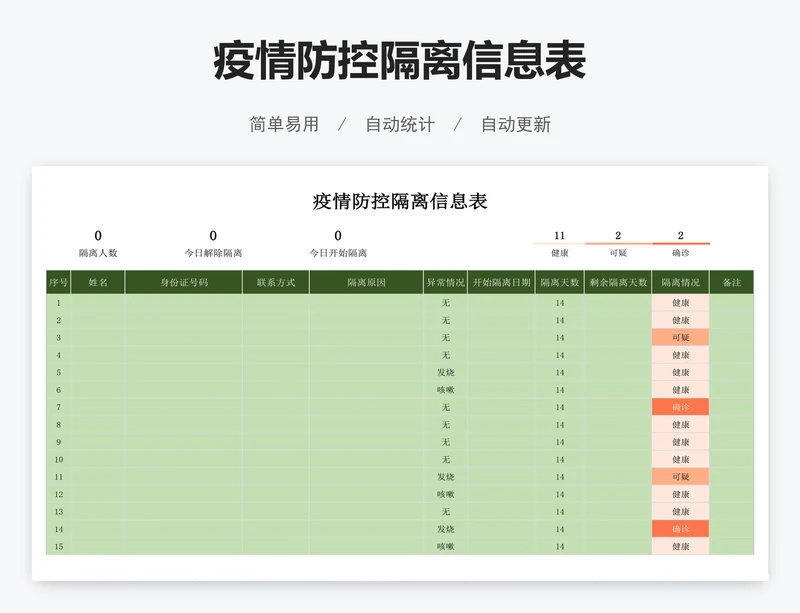The image size is (800, 613).
Task: Select the 发烧 cell in row 5
Action: 445,373
